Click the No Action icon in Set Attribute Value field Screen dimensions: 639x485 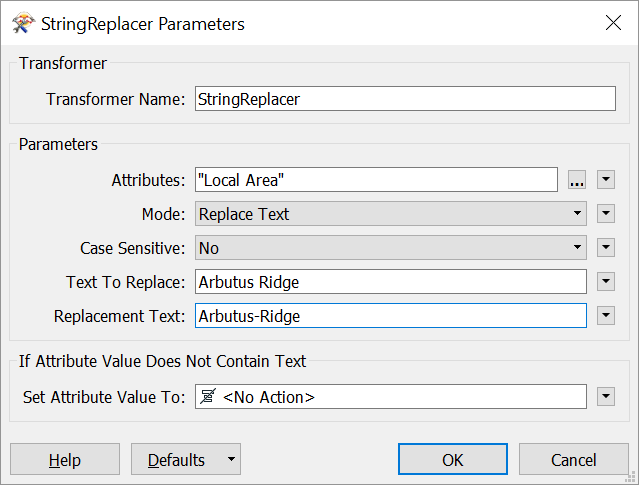pos(207,397)
